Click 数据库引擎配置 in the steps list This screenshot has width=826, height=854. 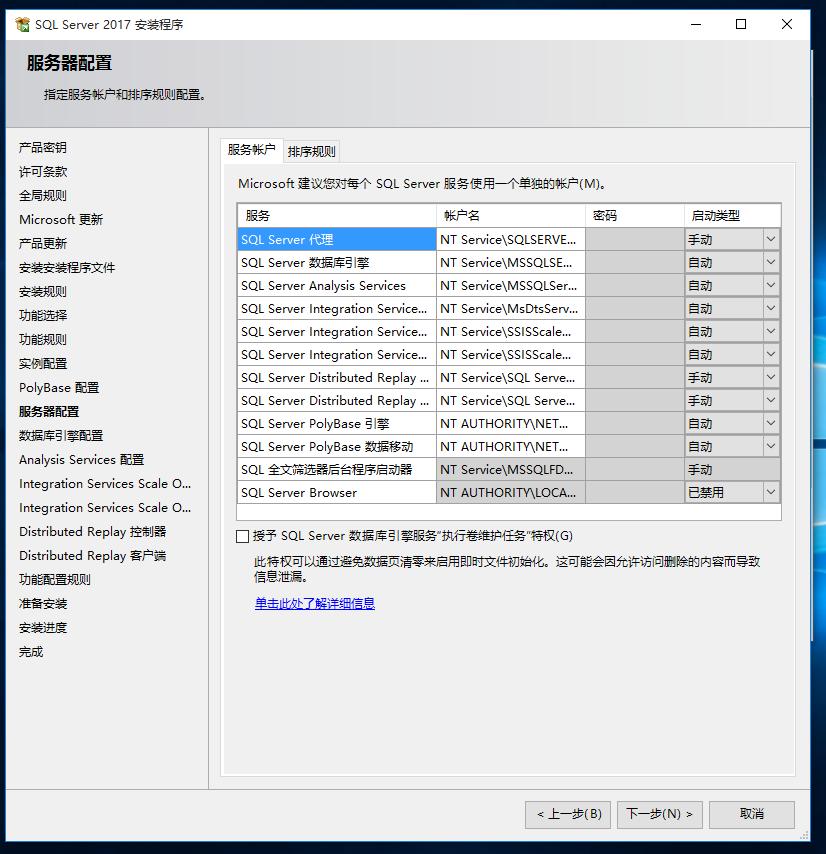tap(61, 435)
